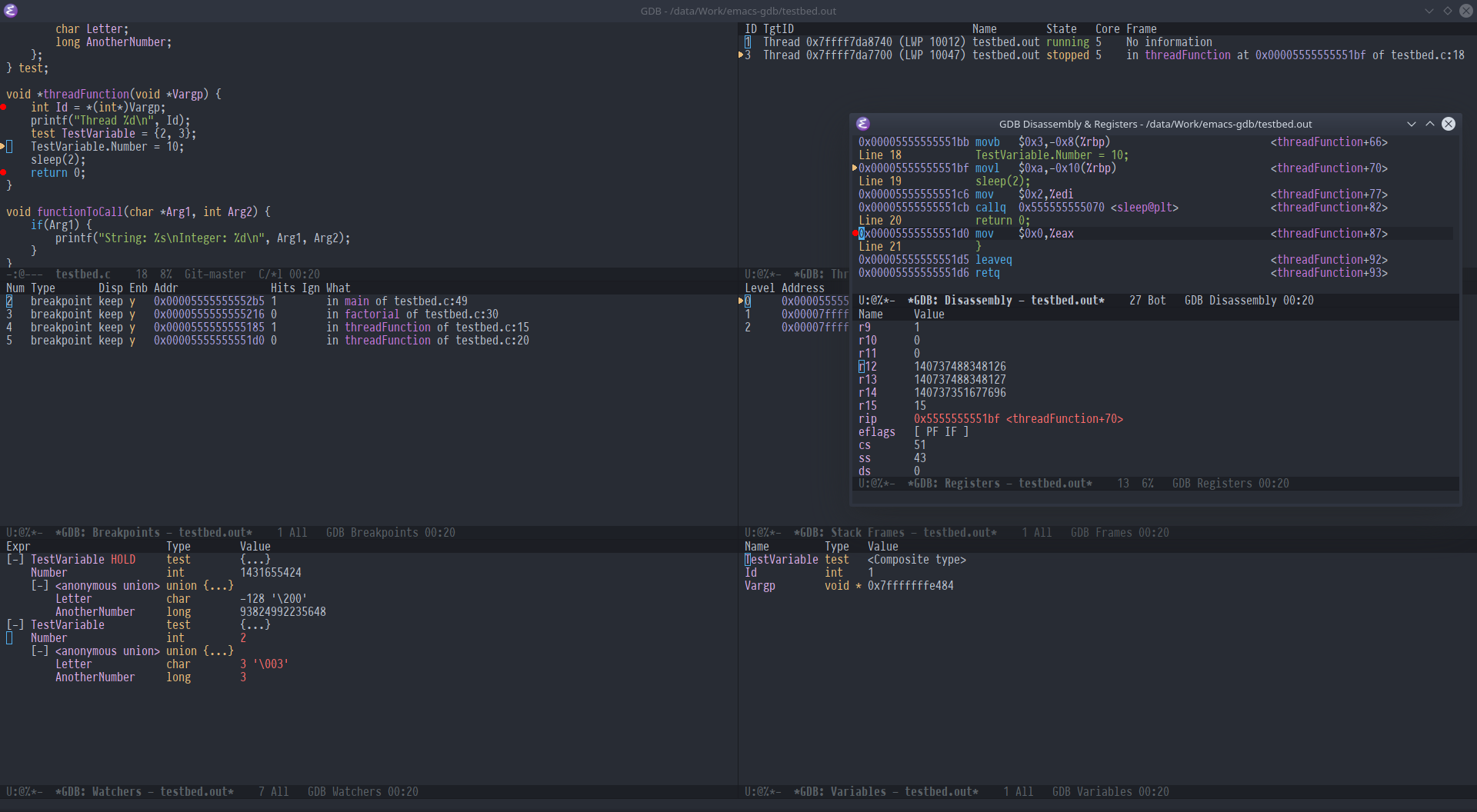Toggle breakpoint dot beside 'return 0;' source line
The image size is (1477, 812).
[3, 173]
